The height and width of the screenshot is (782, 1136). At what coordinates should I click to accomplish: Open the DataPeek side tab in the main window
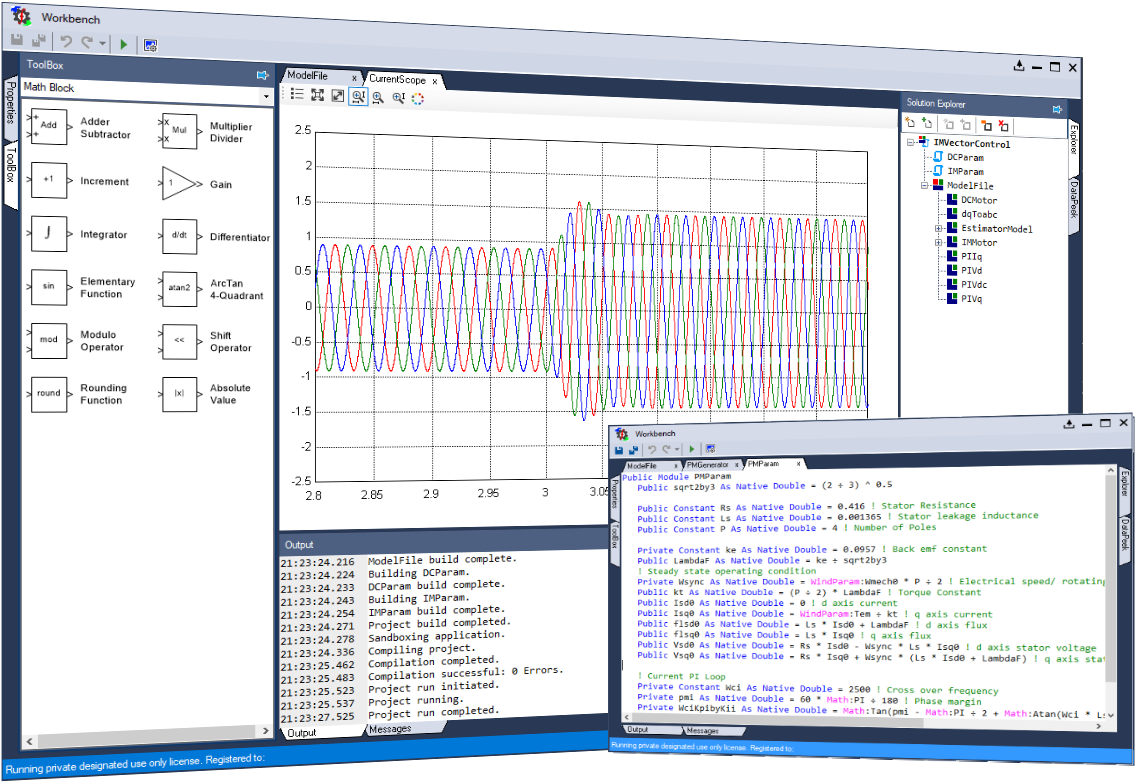point(1074,201)
